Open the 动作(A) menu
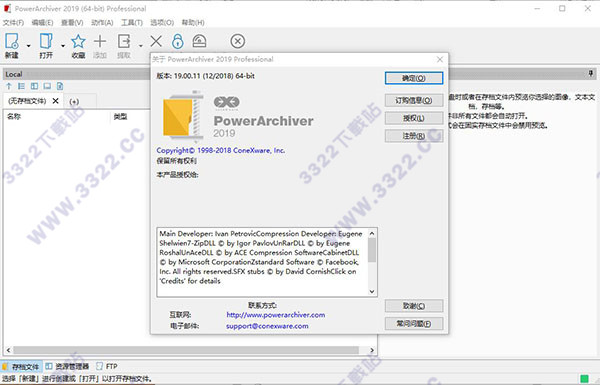 (102, 23)
